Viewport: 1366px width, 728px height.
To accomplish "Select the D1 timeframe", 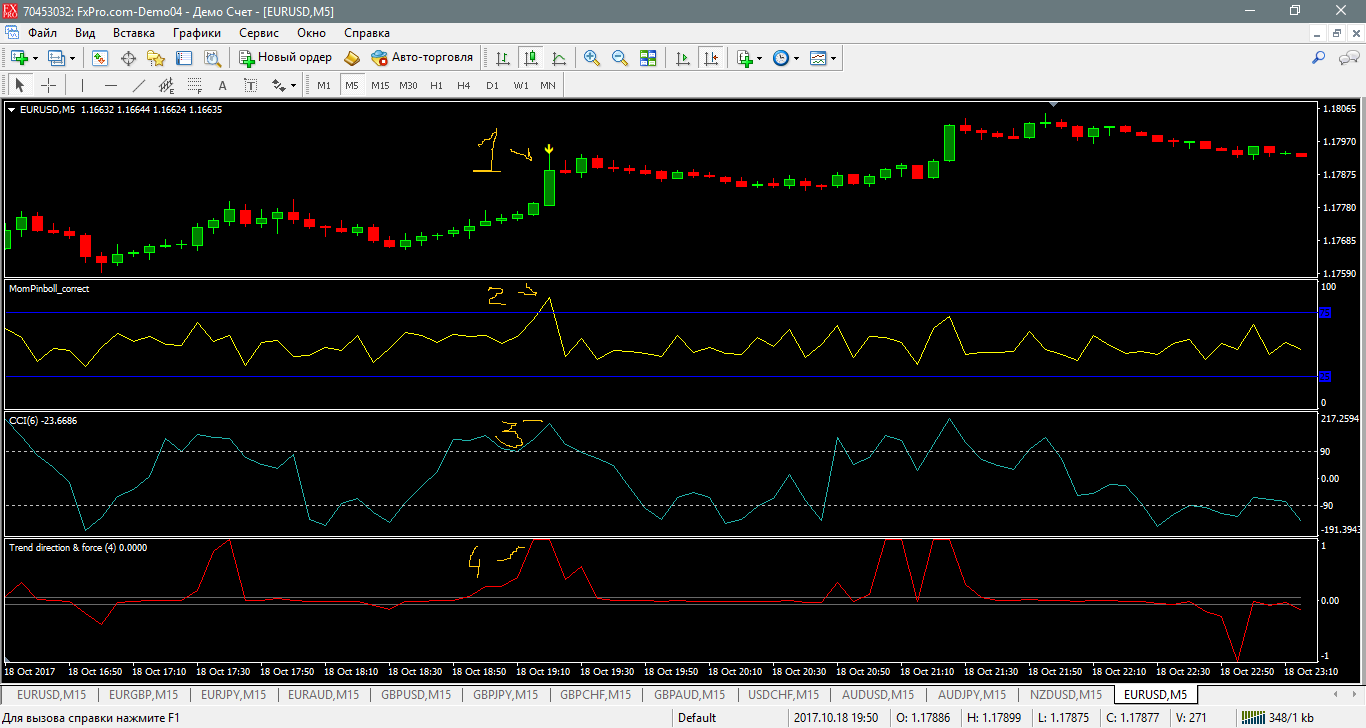I will point(492,85).
